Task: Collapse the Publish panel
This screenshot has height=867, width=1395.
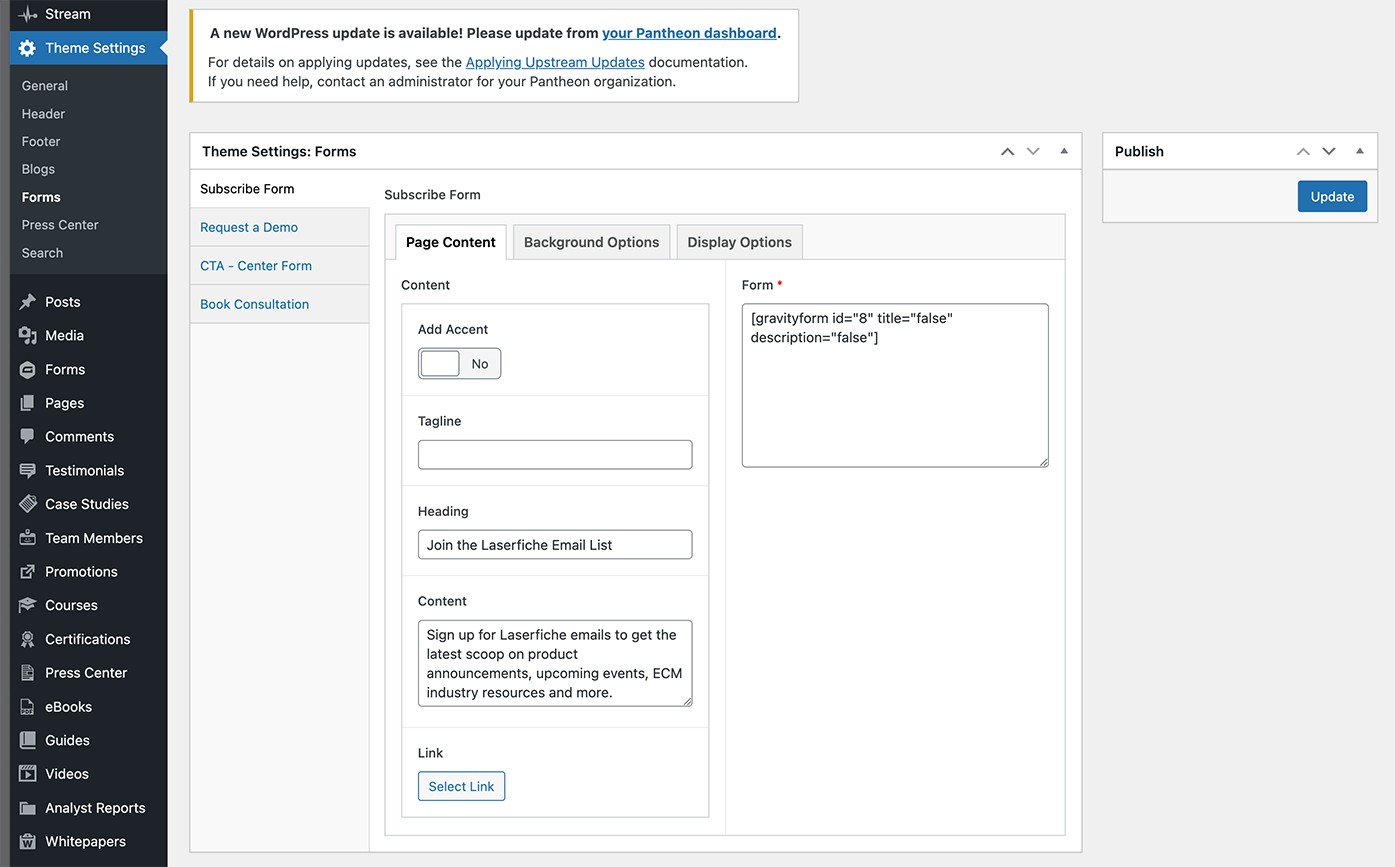Action: pos(1359,151)
